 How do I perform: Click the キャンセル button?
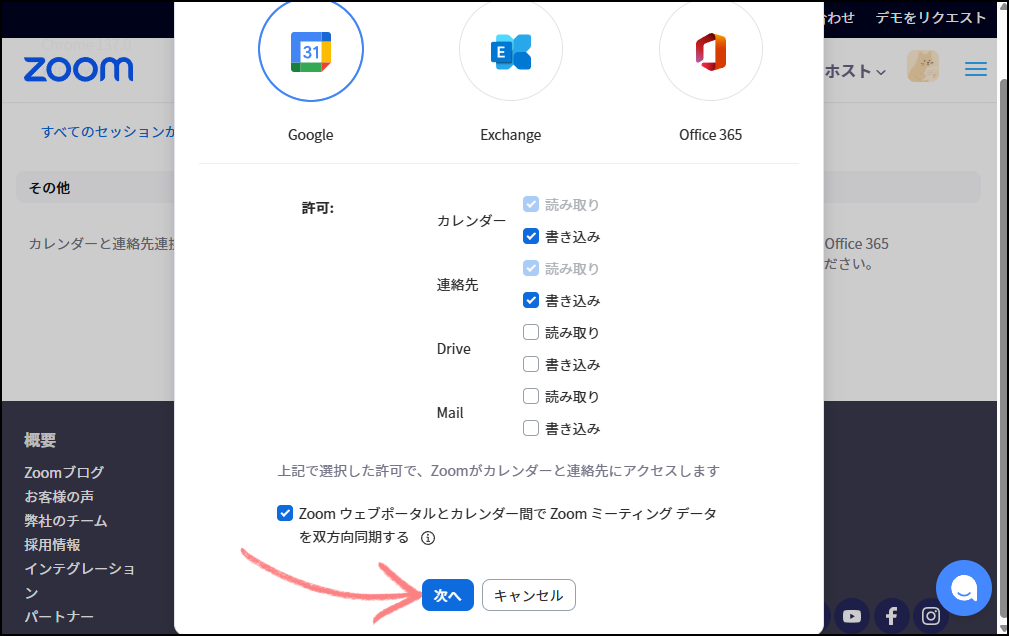(529, 595)
